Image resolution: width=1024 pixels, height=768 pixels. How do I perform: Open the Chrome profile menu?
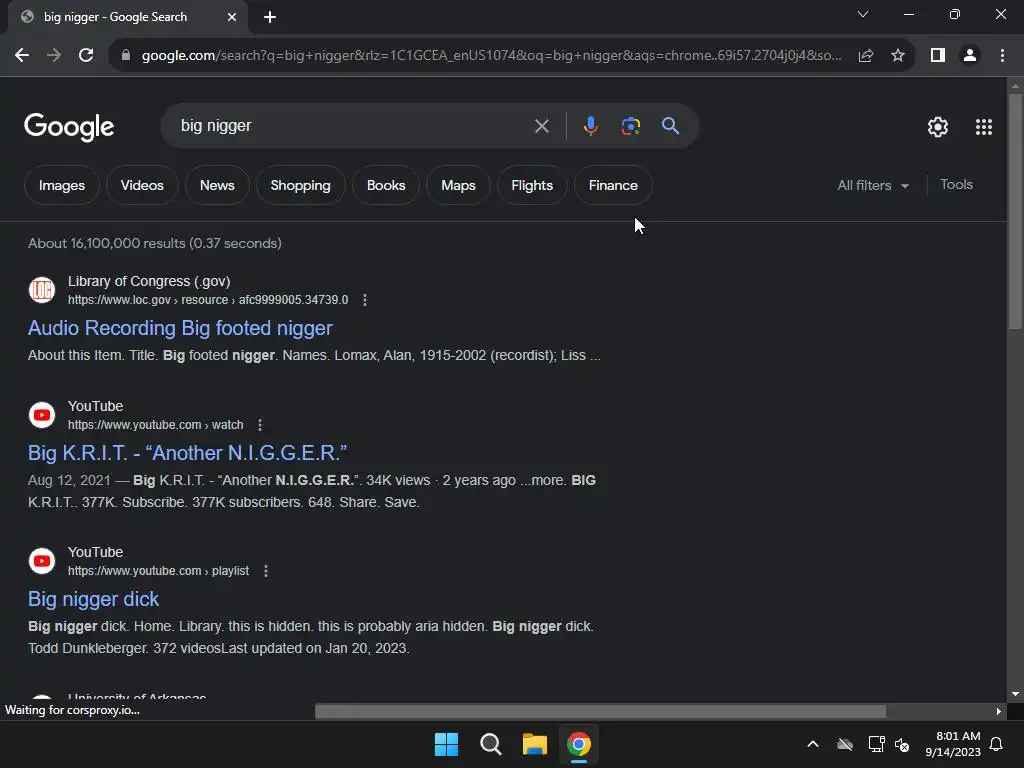click(970, 56)
